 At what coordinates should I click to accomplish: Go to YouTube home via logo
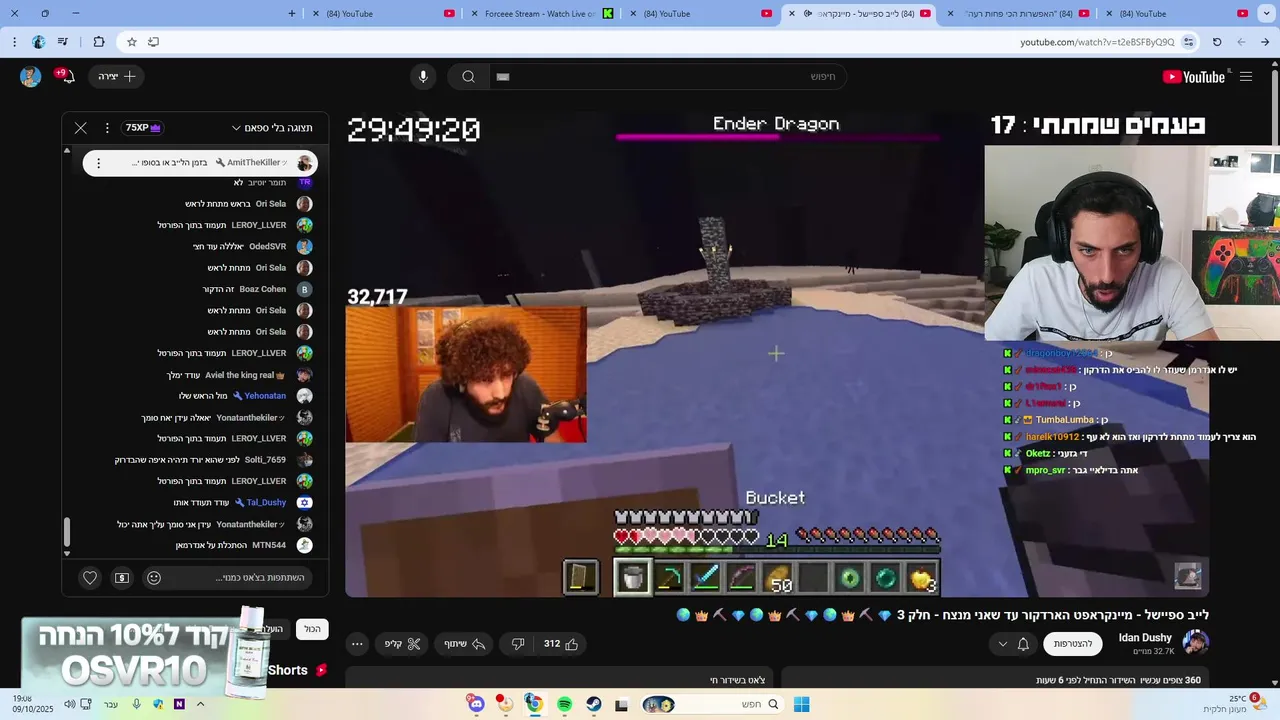click(x=1193, y=77)
